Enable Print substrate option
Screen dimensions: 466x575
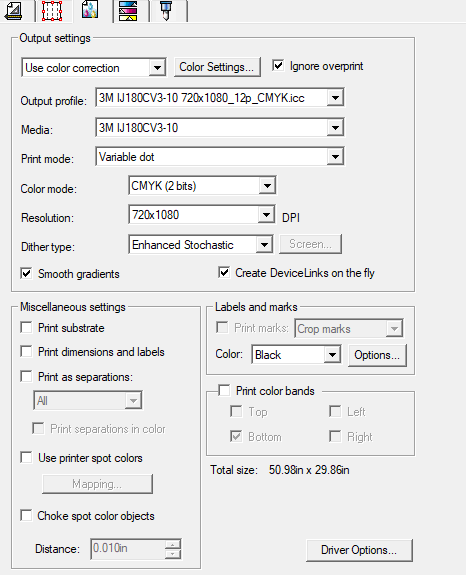(x=26, y=327)
